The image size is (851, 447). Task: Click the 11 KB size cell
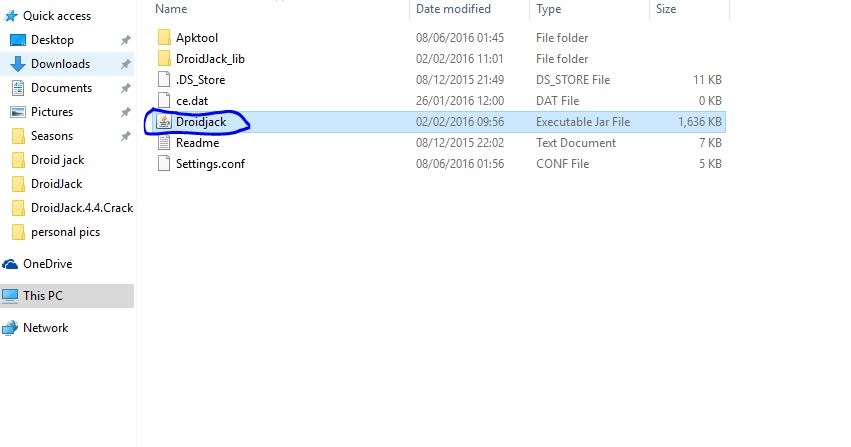(707, 80)
